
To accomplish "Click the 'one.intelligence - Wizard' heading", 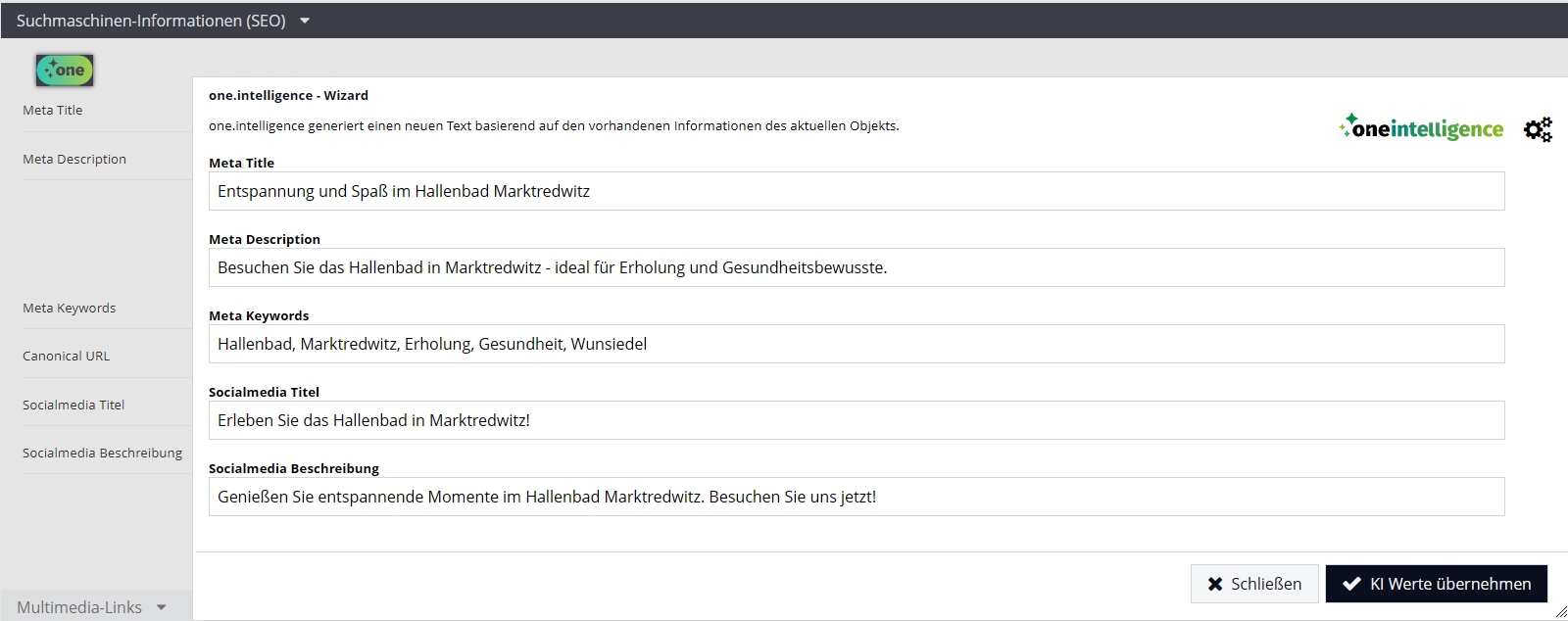I will 289,96.
